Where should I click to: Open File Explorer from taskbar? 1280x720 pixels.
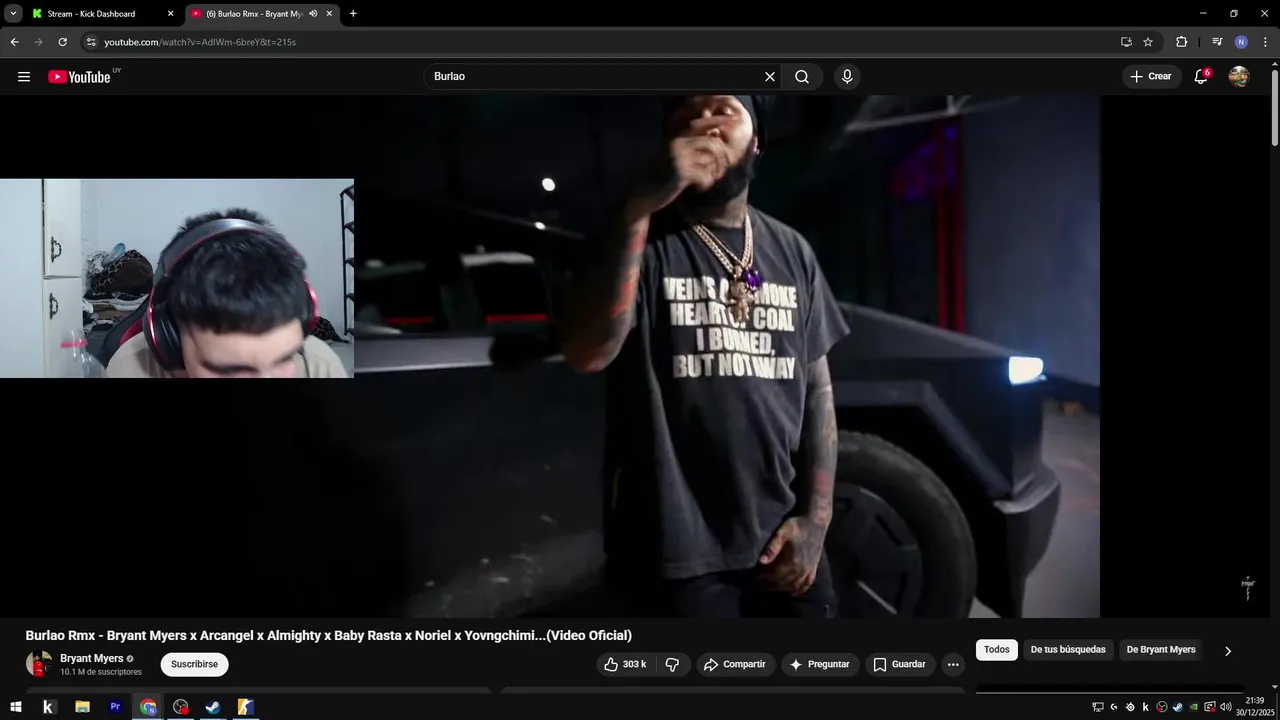(x=82, y=707)
